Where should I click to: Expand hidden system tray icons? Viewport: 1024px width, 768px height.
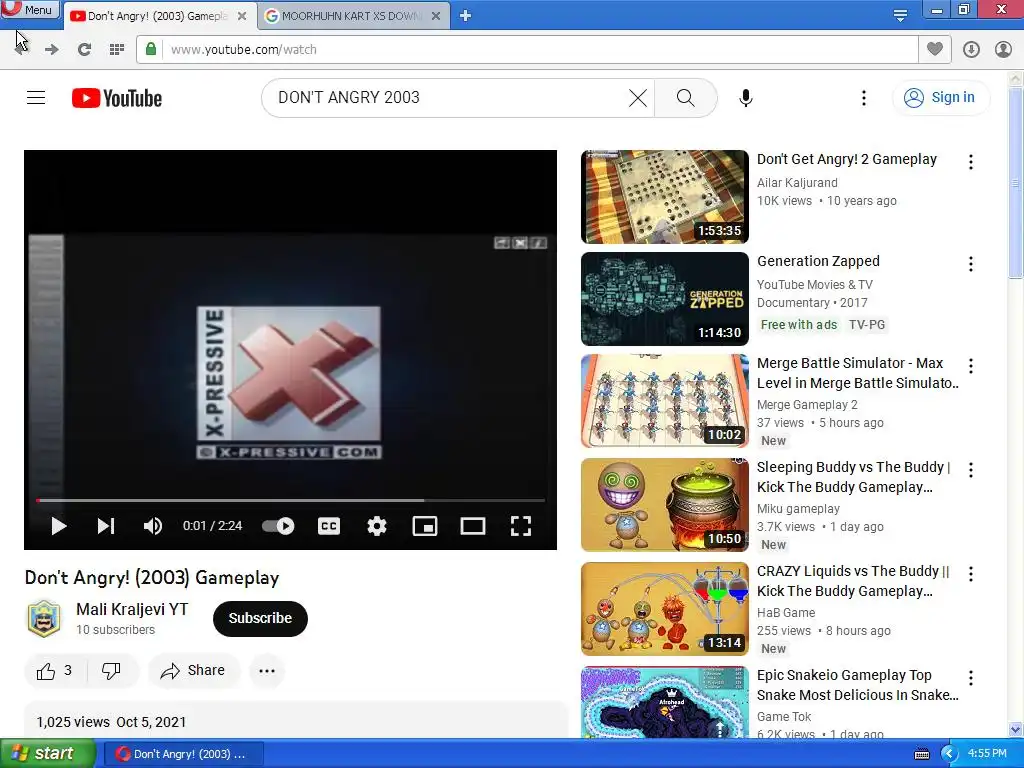[x=948, y=754]
